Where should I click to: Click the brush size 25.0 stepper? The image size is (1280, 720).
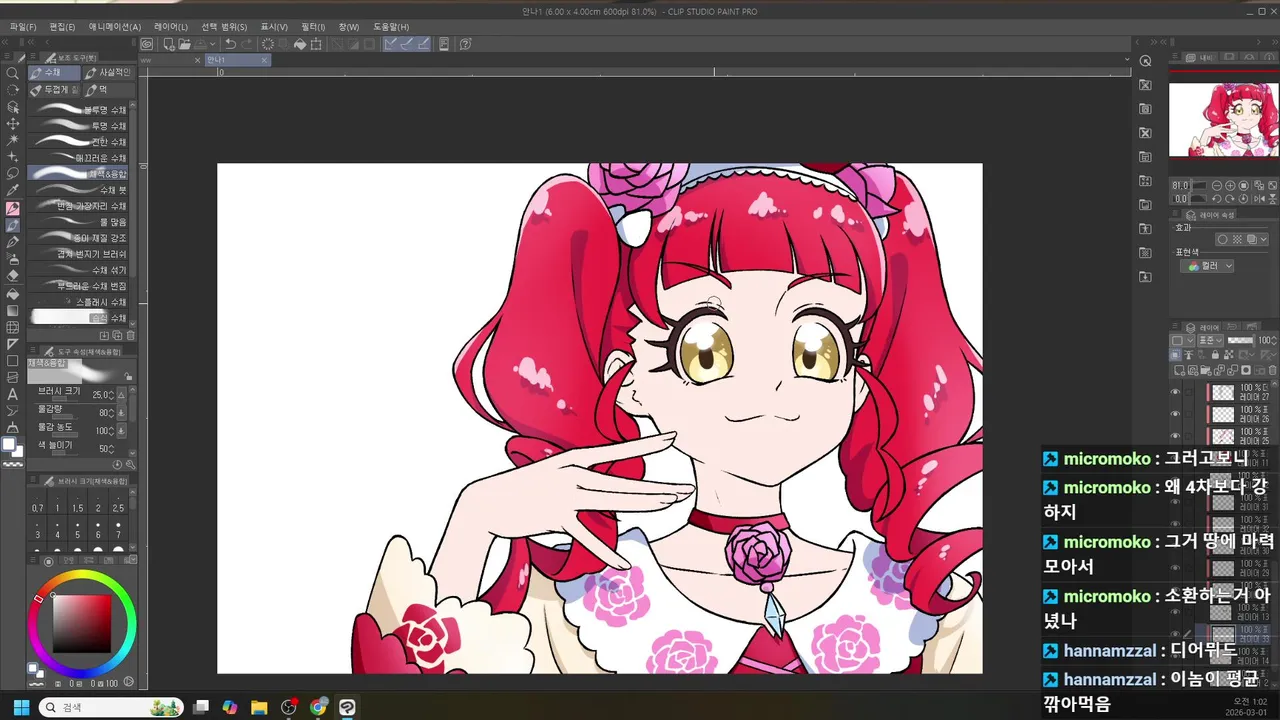click(x=109, y=395)
